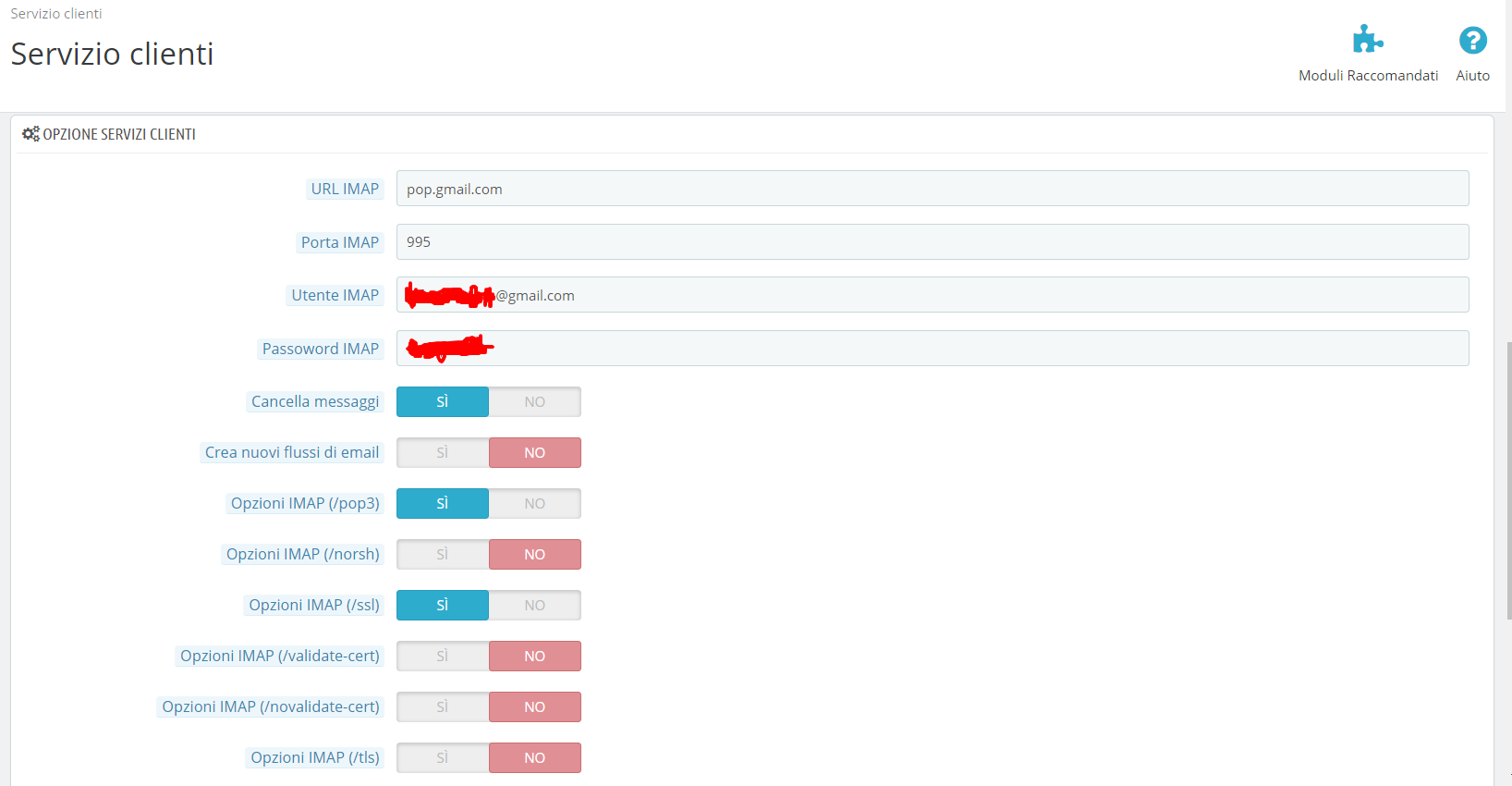Click the Passoword IMAP label
Viewport: 1512px width, 786px height.
click(x=321, y=349)
